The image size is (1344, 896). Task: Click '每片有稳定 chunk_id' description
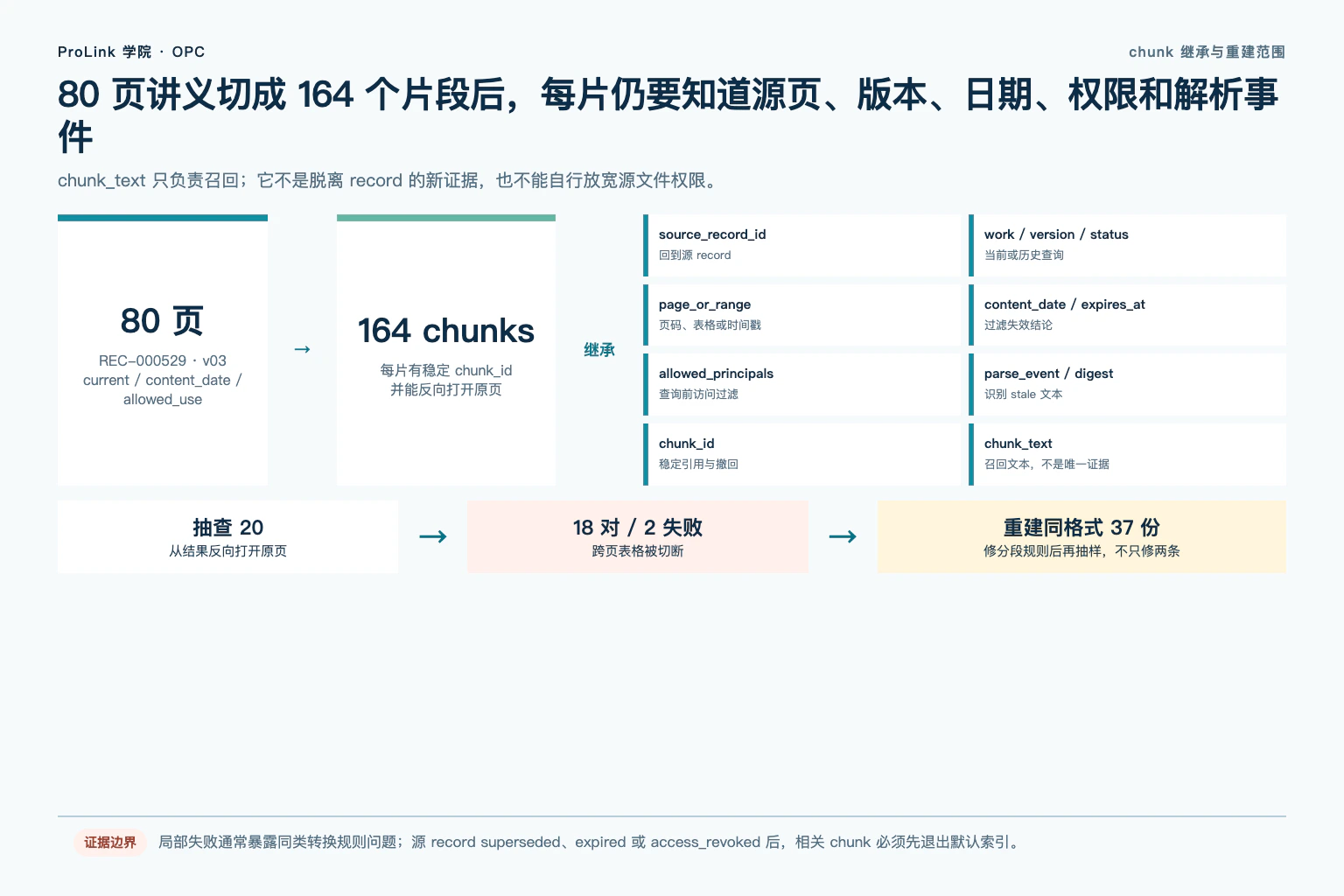[x=446, y=370]
